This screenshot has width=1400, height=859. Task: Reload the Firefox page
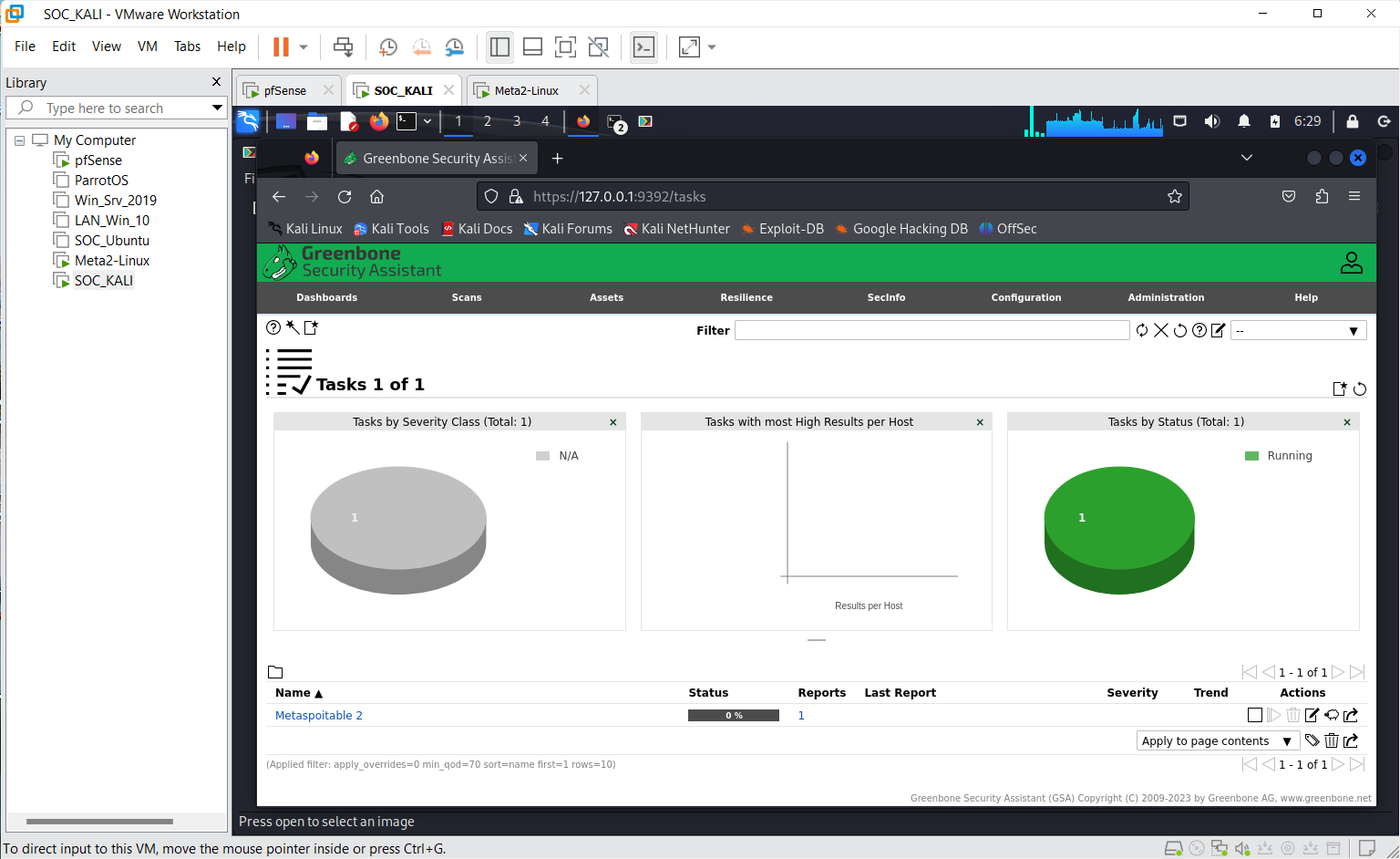coord(345,196)
